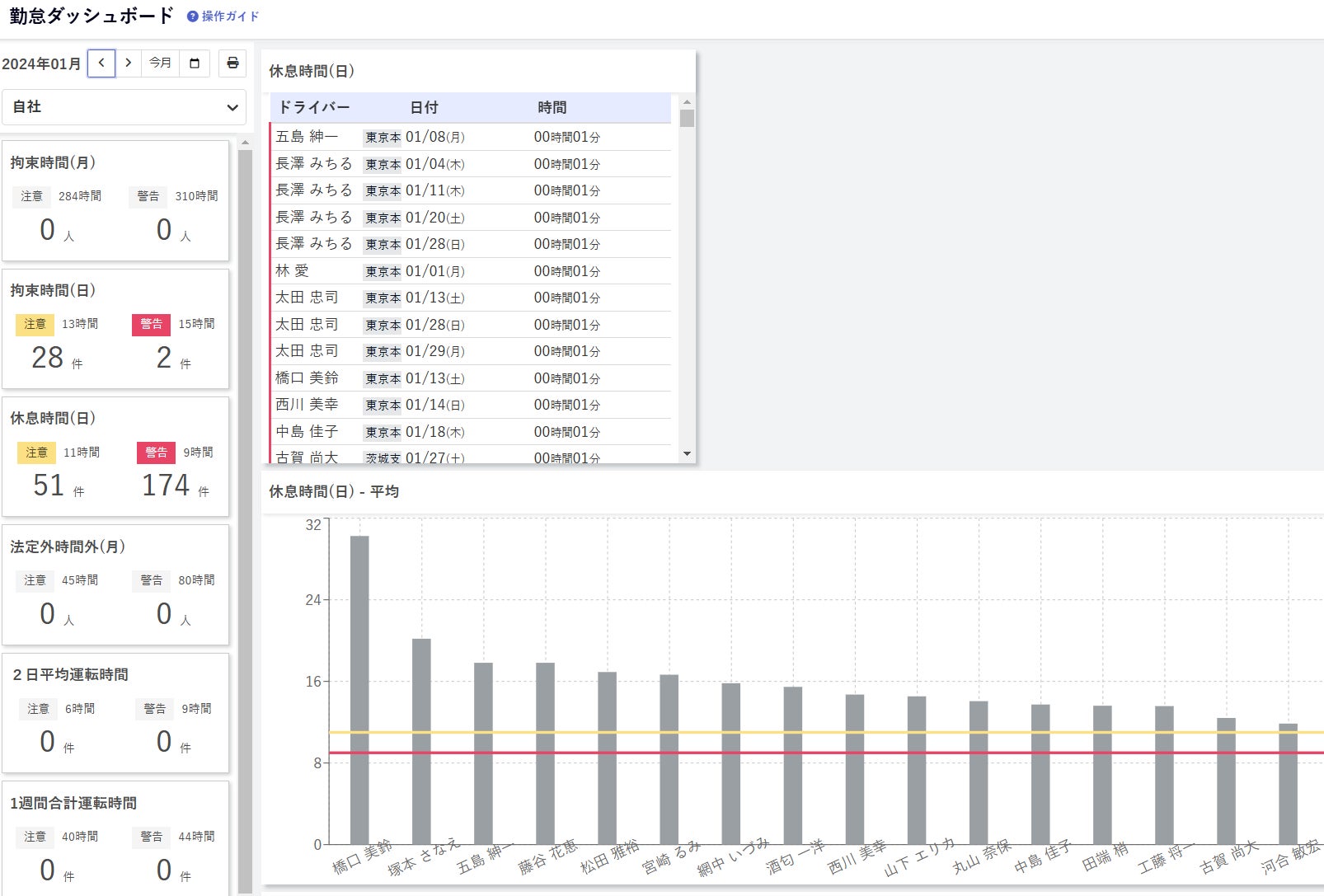Click red 警告 badge in 拘束時間(日)
The height and width of the screenshot is (896, 1324).
[151, 324]
